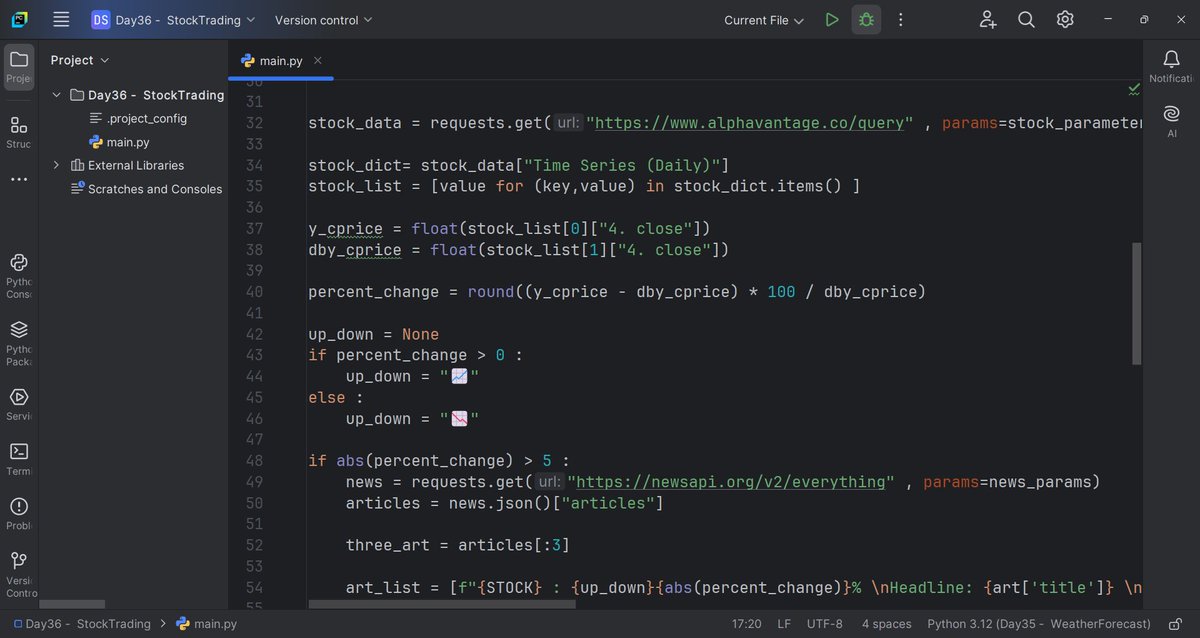Click the chart-down emoji string on line 46
Screen dimensions: 1200x638
coord(460,419)
